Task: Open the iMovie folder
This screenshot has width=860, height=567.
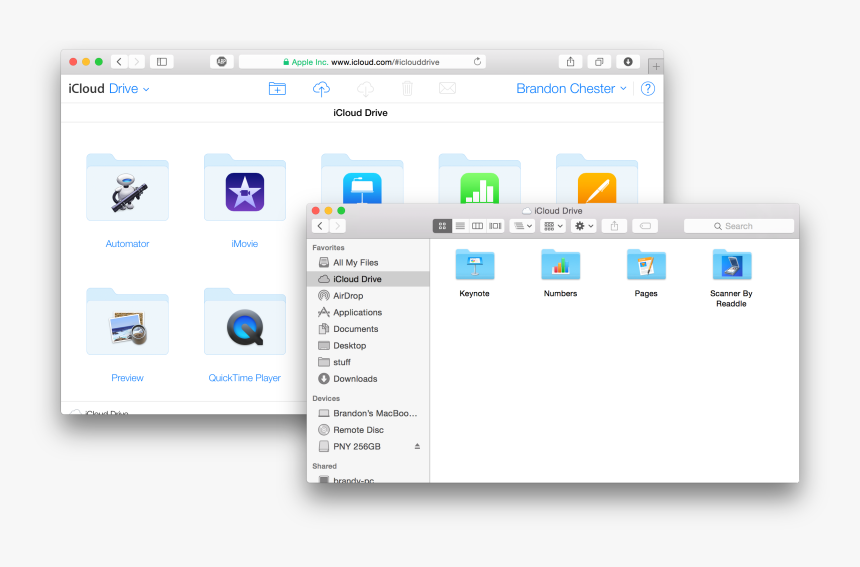Action: [245, 188]
